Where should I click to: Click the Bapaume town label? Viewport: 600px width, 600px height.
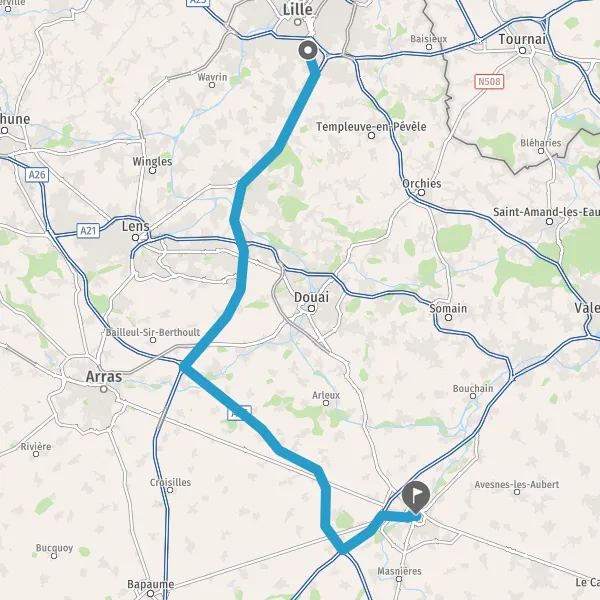[151, 584]
